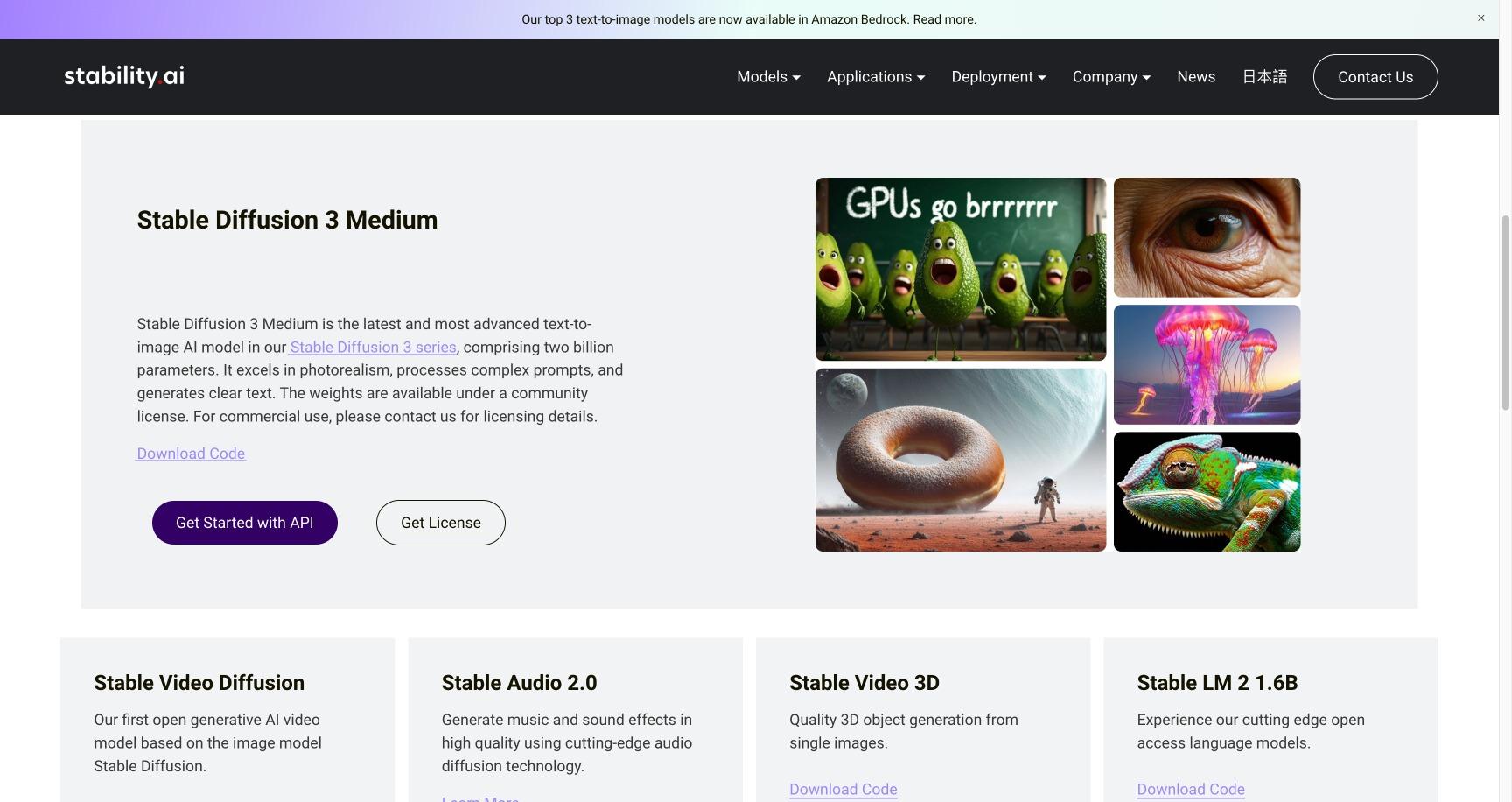Open the Stable Diffusion 3 series link
1512x802 pixels.
click(x=373, y=347)
